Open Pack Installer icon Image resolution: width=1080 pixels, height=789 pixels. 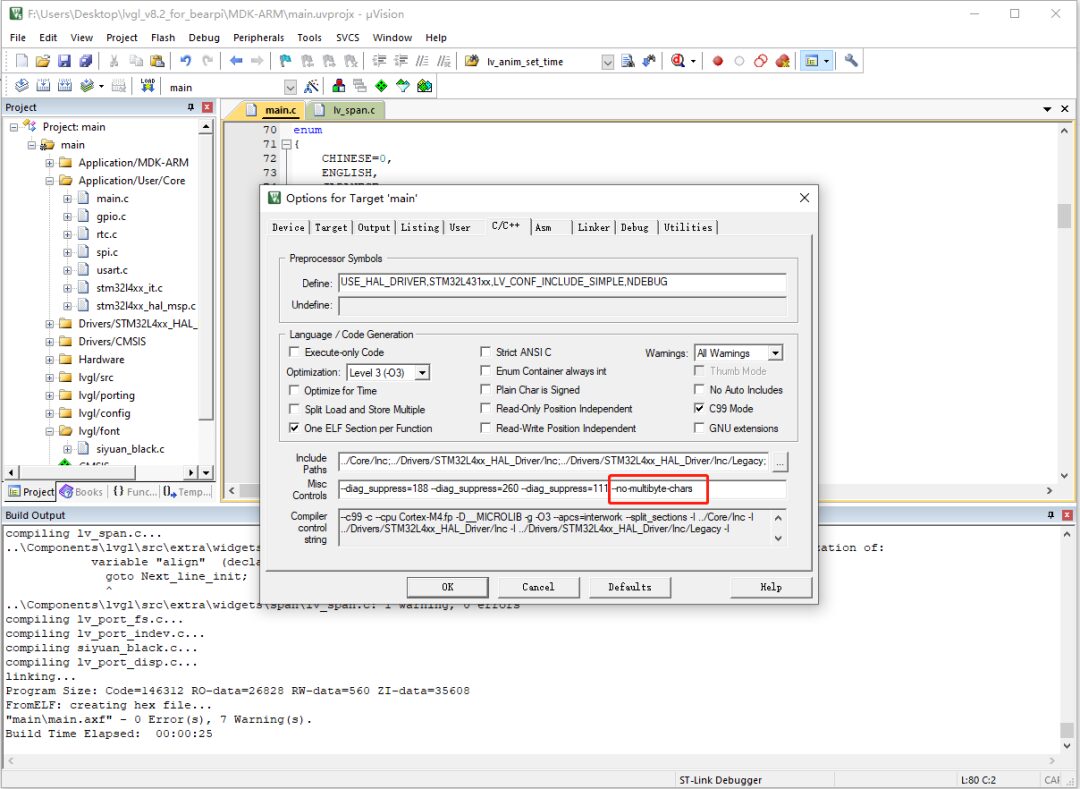coord(424,86)
